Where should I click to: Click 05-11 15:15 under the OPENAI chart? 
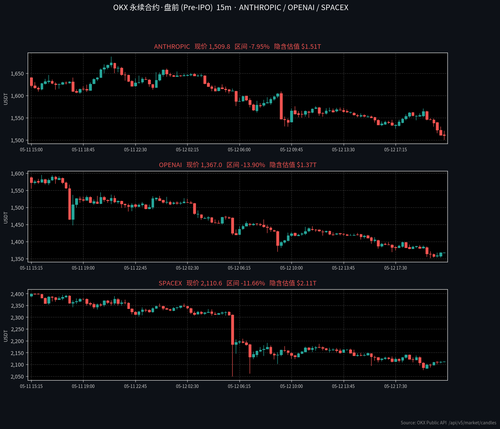[x=31, y=268]
